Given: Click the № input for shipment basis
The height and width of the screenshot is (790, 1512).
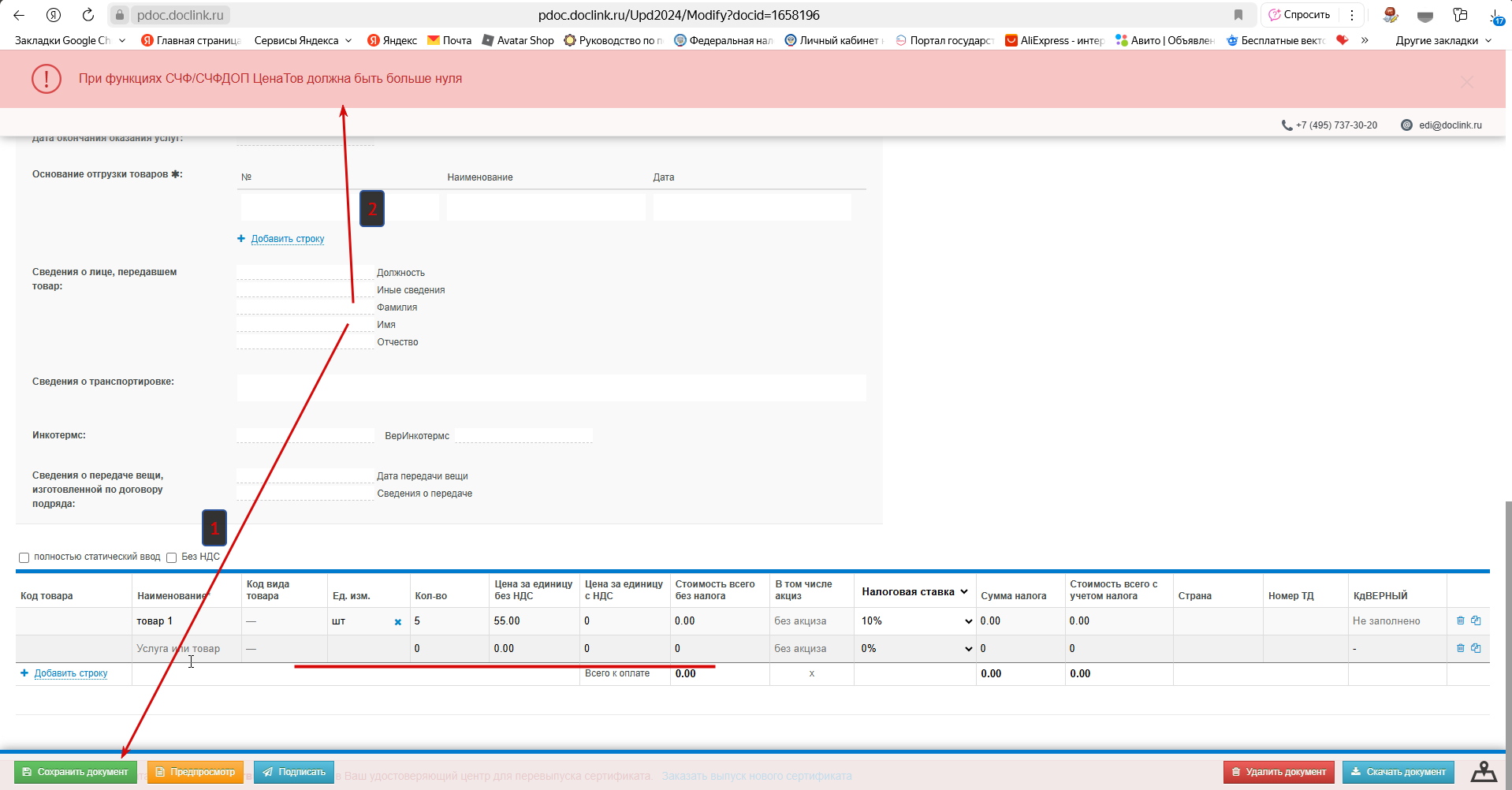Looking at the screenshot, I should tap(340, 207).
